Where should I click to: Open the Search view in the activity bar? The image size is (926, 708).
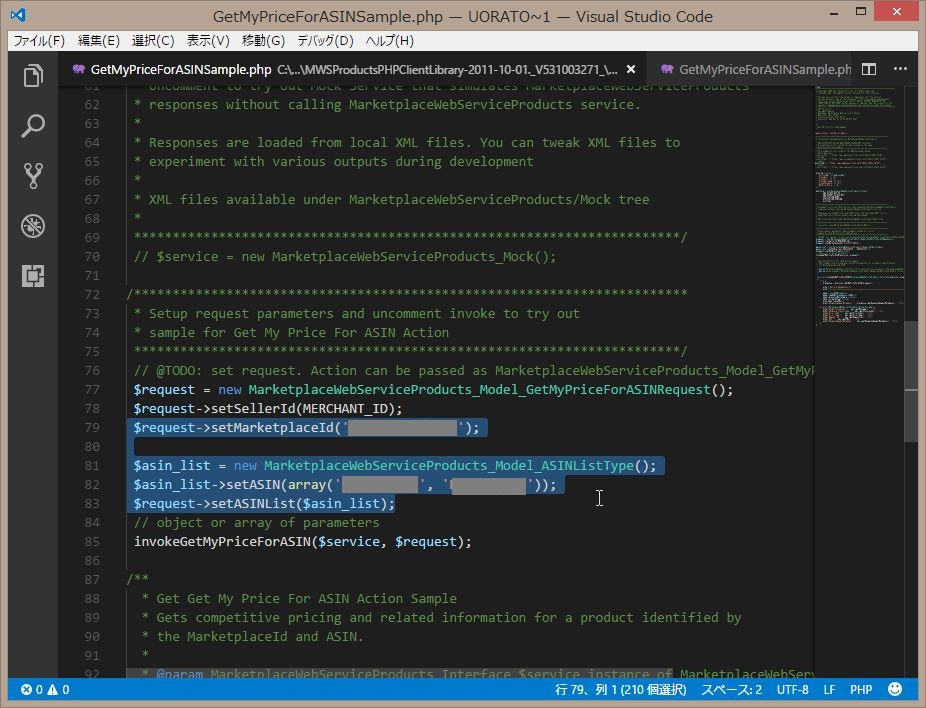click(33, 126)
